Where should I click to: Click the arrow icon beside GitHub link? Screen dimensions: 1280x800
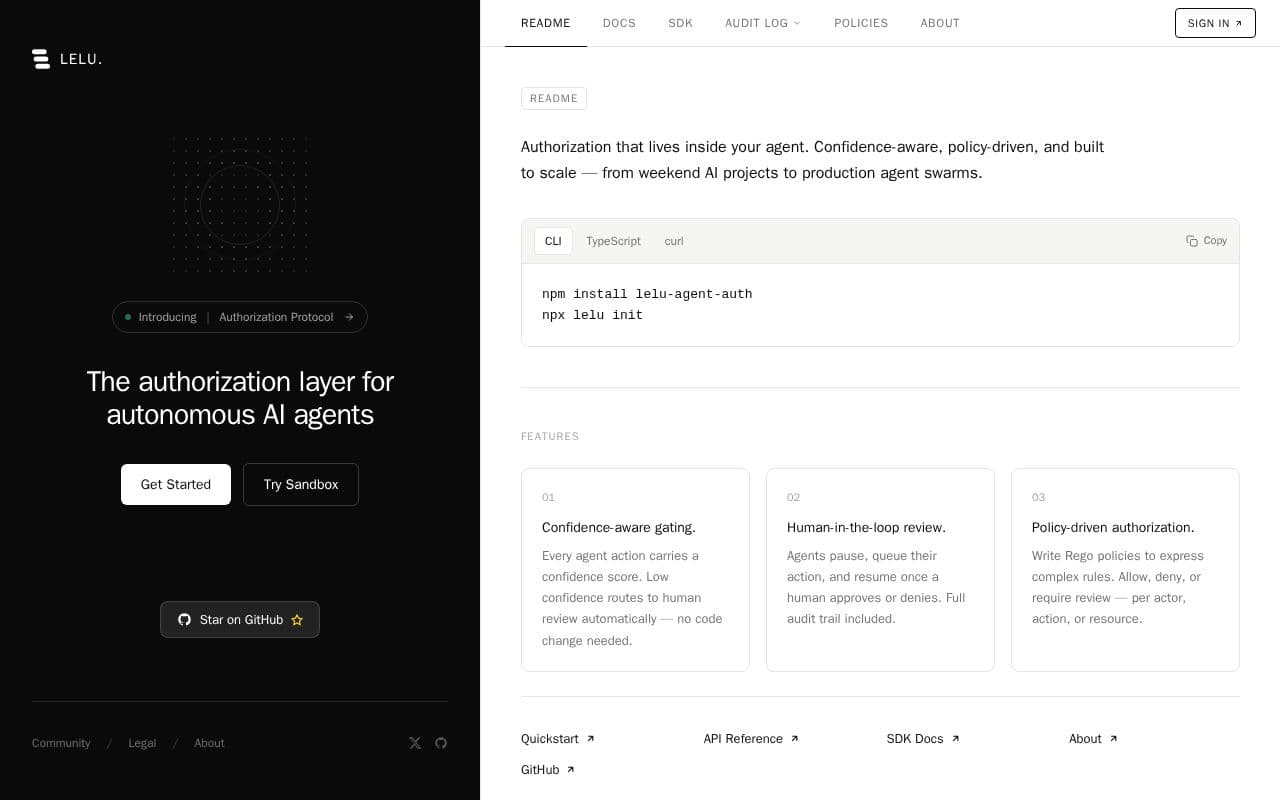[x=570, y=770]
